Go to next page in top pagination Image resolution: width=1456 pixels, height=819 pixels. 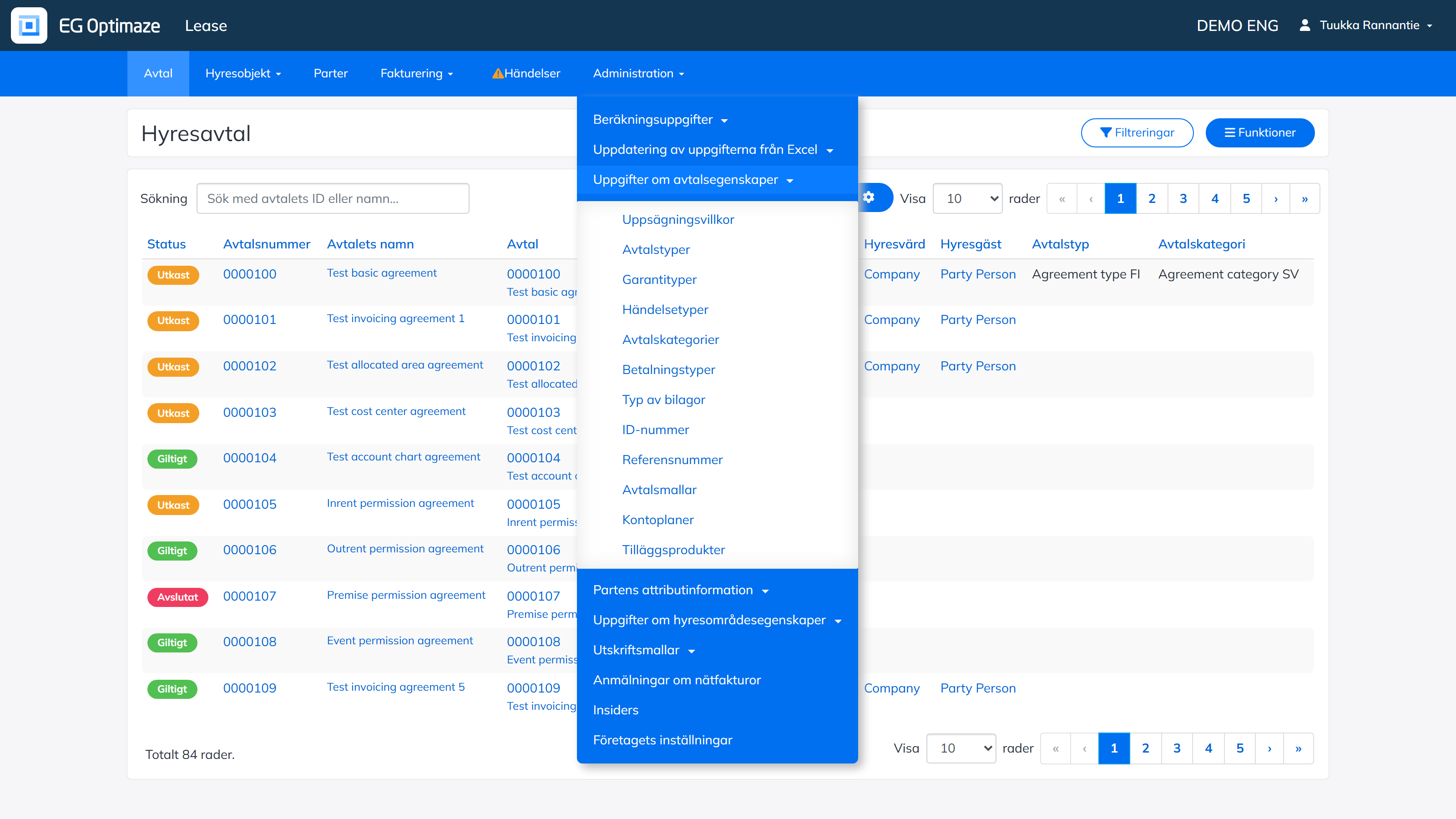[x=1276, y=198]
